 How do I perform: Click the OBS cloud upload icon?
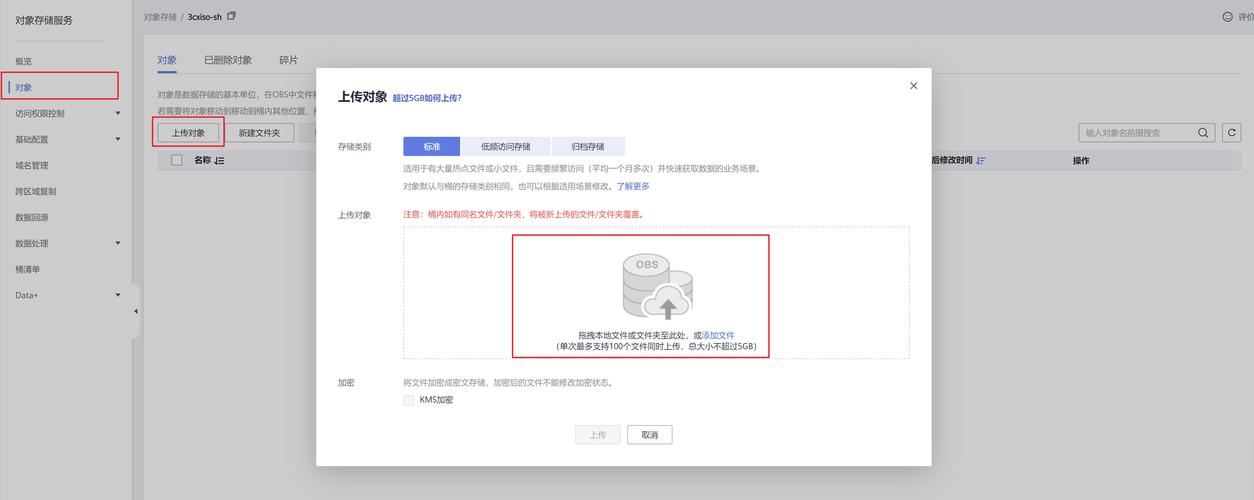click(x=657, y=287)
